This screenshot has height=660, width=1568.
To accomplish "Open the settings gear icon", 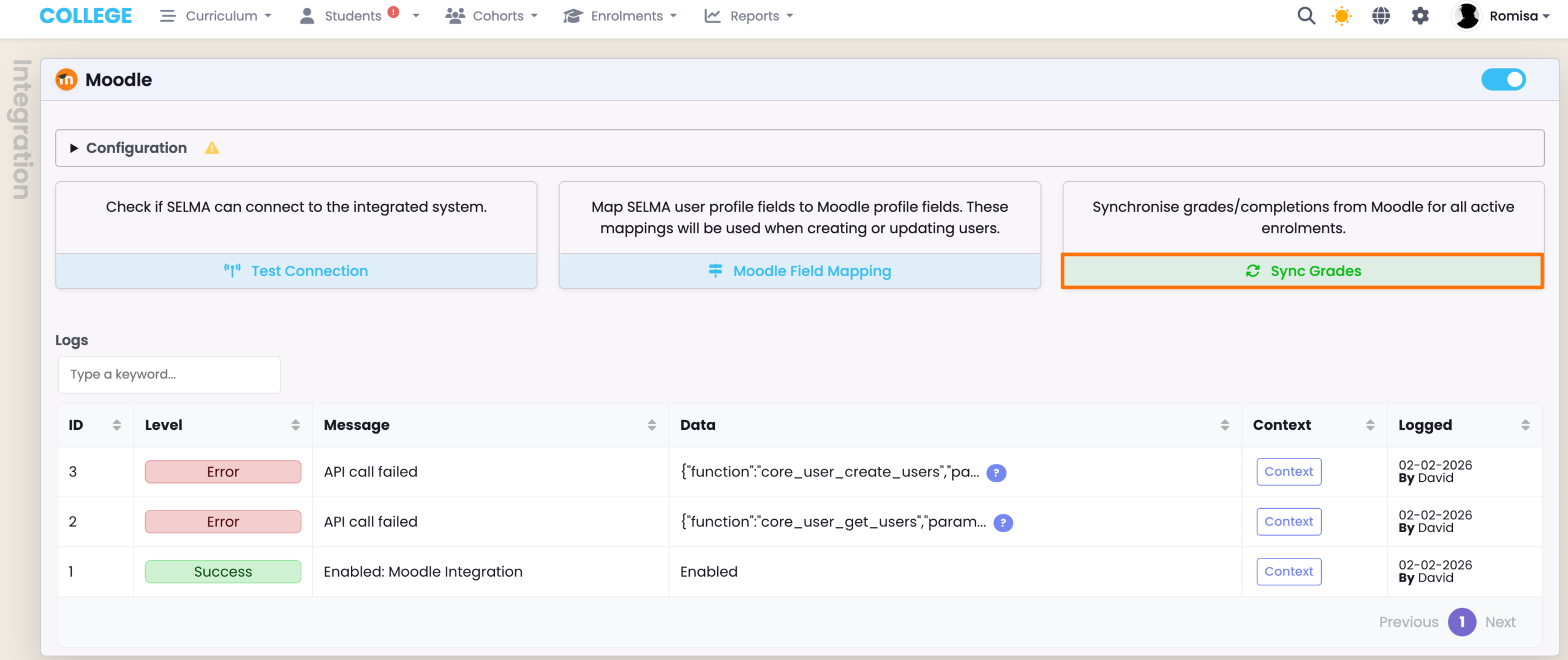I will coord(1420,16).
